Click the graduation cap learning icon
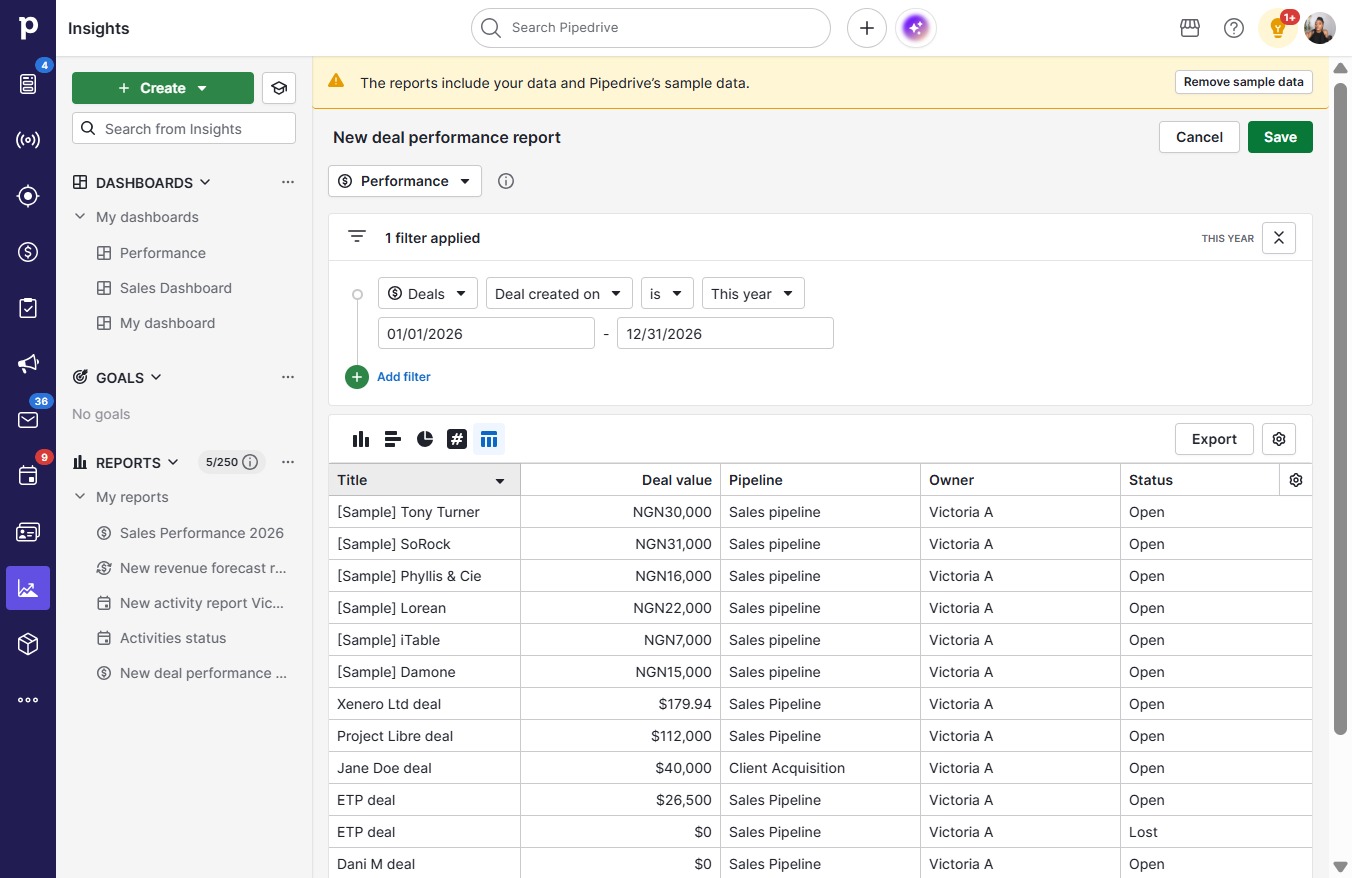The width and height of the screenshot is (1352, 878). click(279, 88)
